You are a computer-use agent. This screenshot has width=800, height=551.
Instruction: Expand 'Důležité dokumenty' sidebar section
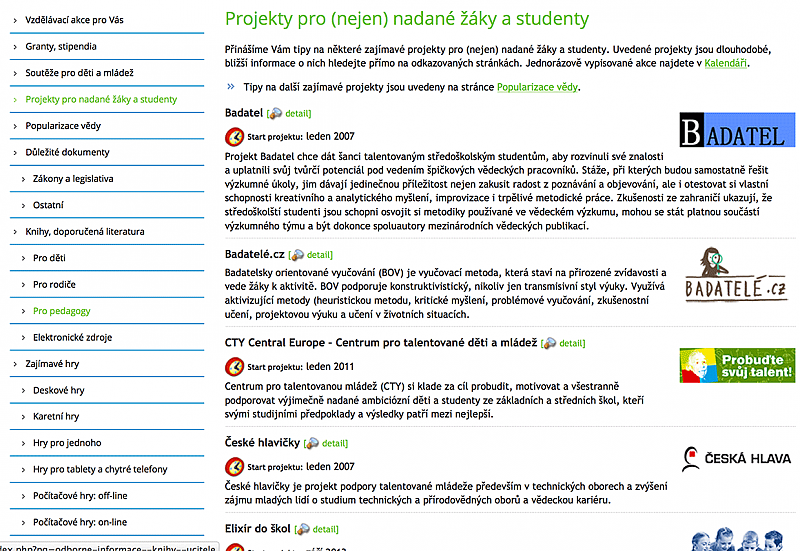click(x=67, y=152)
